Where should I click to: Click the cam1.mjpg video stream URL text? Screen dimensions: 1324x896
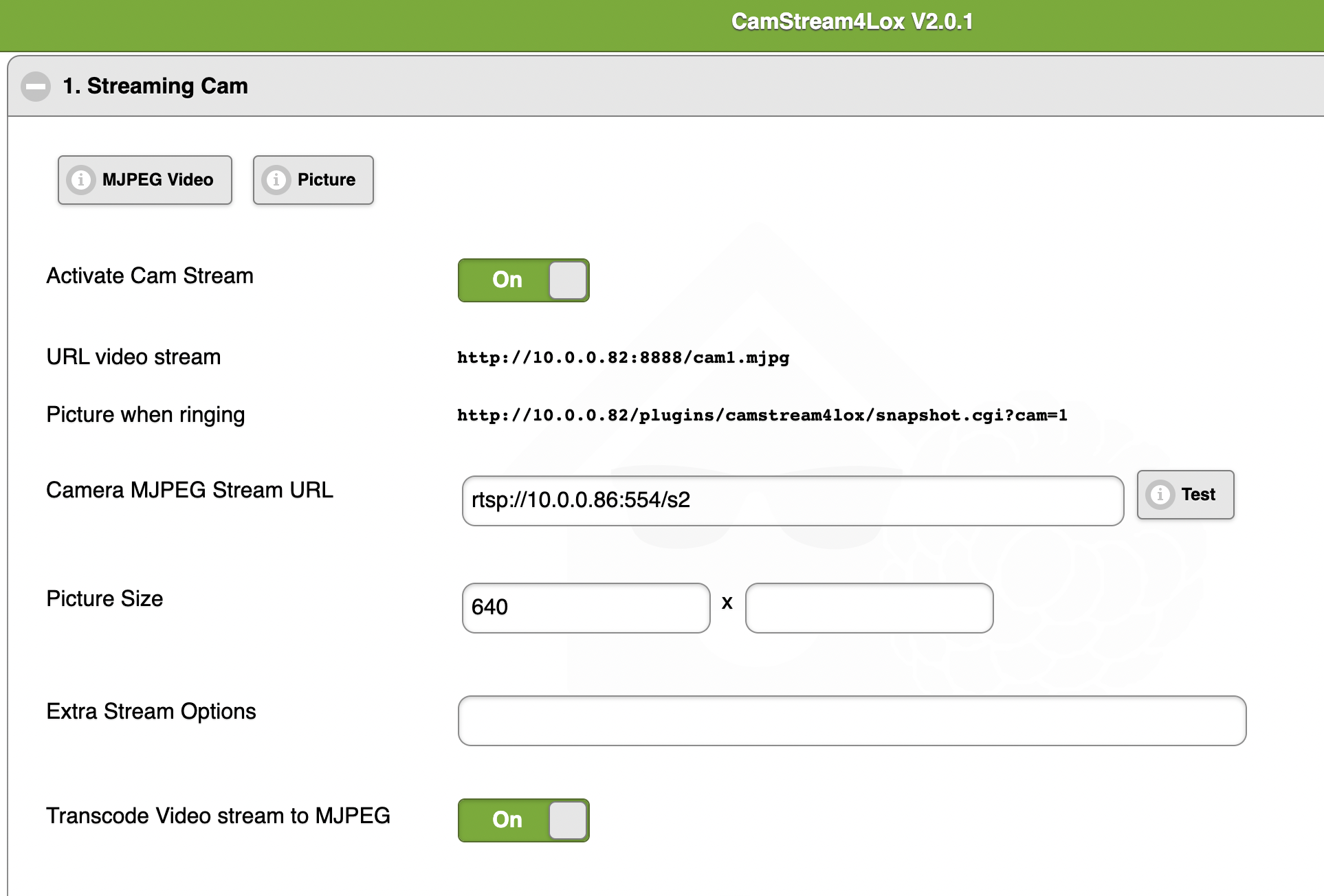click(x=623, y=358)
